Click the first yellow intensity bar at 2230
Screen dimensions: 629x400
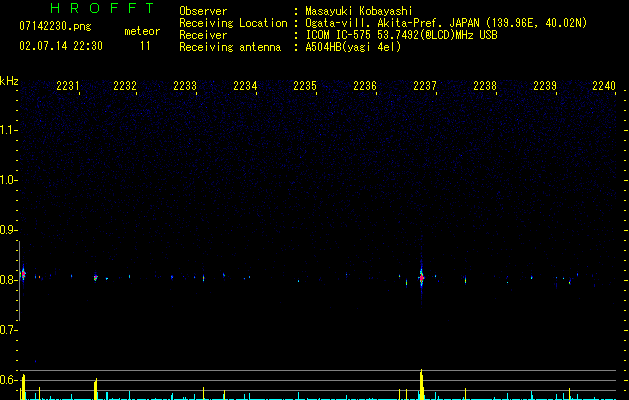[23, 387]
